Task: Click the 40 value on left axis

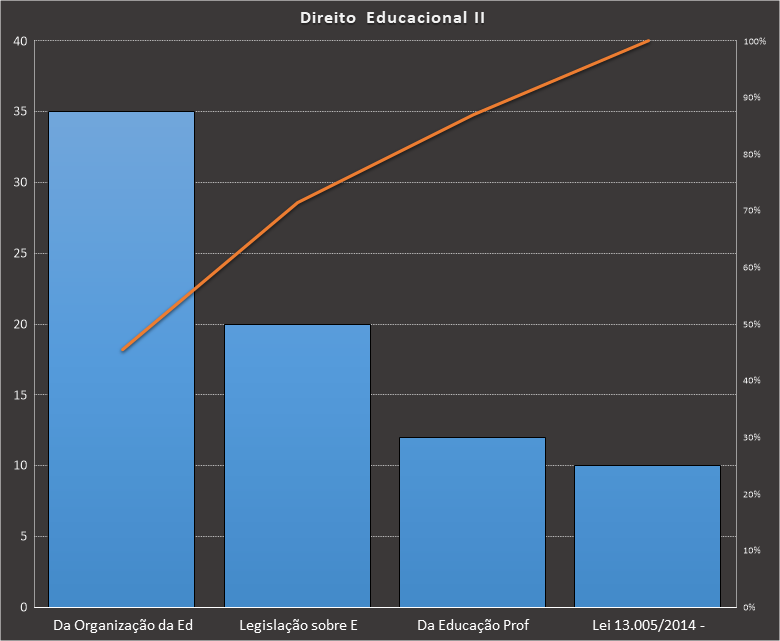Action: pyautogui.click(x=20, y=41)
